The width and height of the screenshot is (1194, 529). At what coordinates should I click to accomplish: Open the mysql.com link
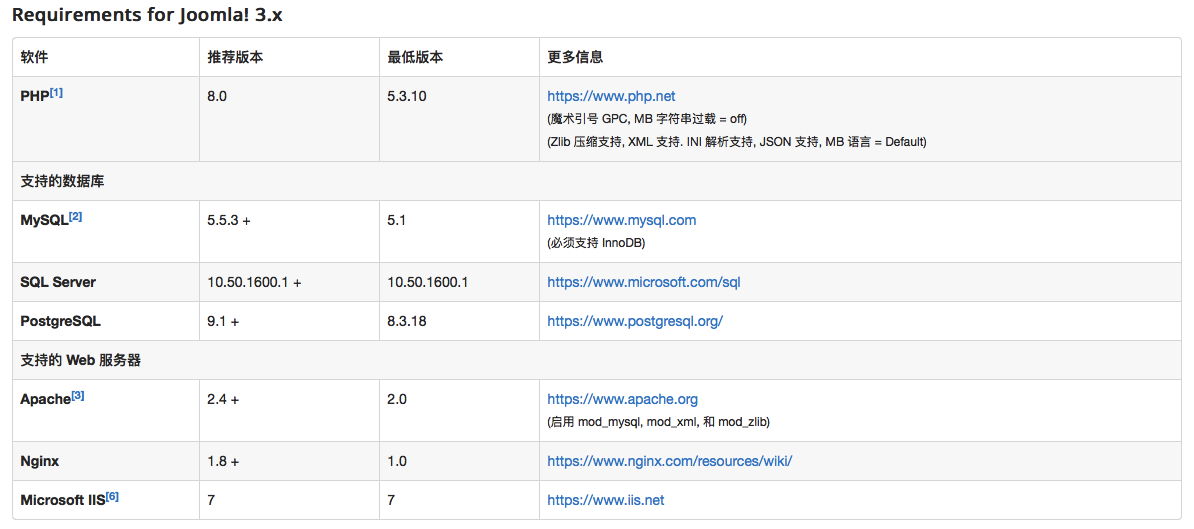tap(621, 221)
